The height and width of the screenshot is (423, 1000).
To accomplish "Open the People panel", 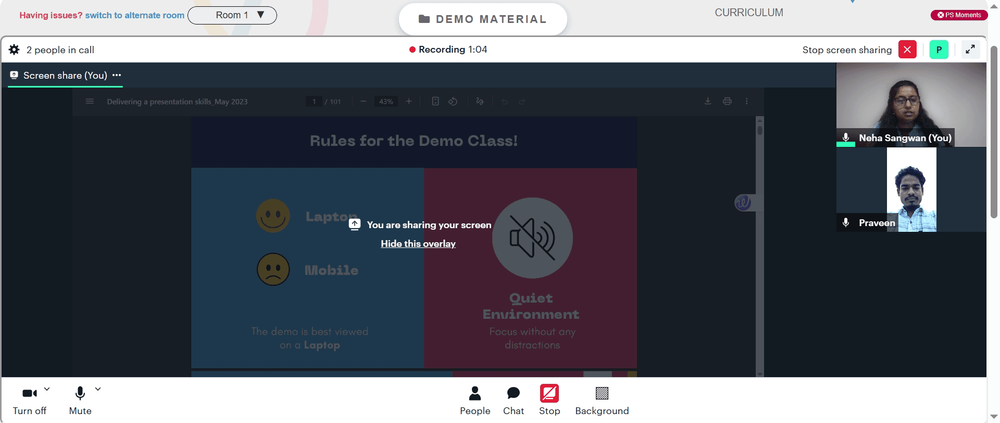I will point(475,401).
